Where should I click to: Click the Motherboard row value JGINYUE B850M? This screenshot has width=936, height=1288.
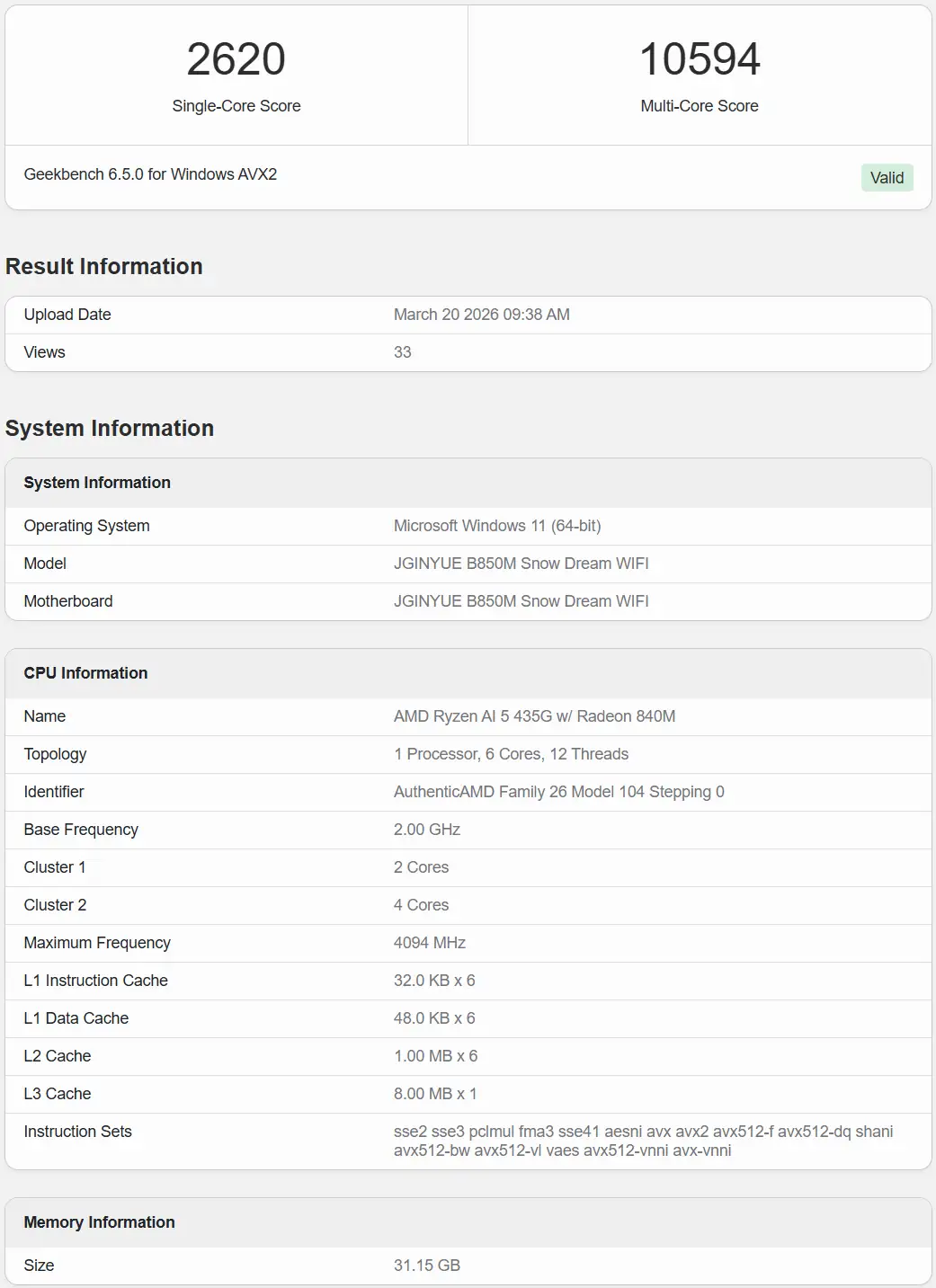pyautogui.click(x=521, y=601)
